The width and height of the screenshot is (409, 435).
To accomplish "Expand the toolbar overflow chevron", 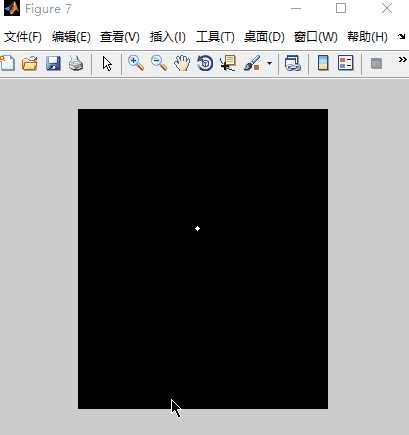I will pos(402,59).
